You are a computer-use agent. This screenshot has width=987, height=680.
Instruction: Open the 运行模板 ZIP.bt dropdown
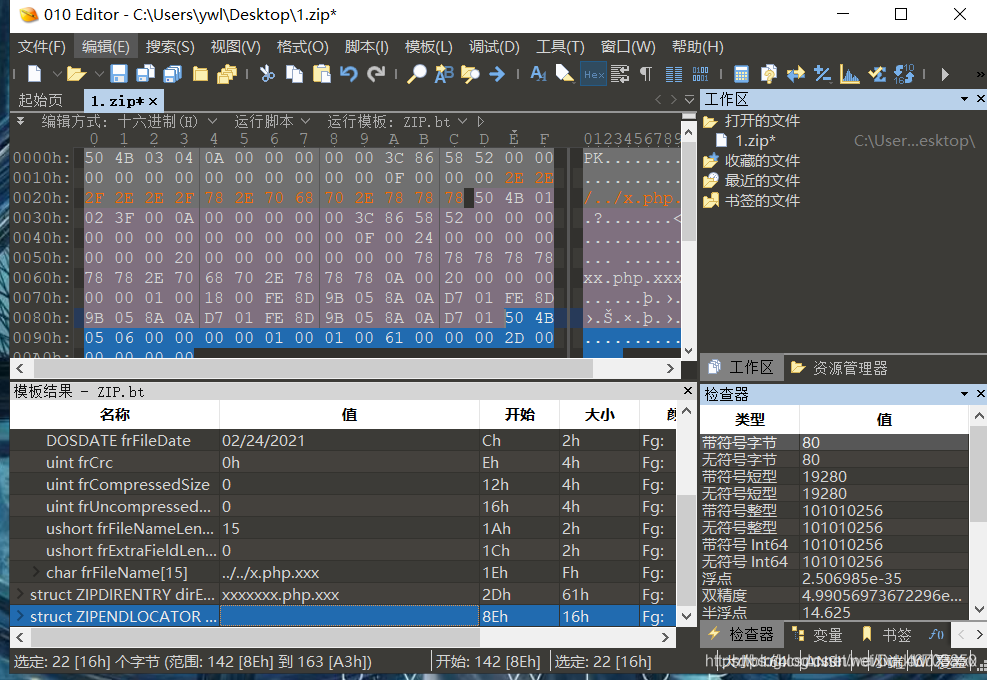[463, 121]
